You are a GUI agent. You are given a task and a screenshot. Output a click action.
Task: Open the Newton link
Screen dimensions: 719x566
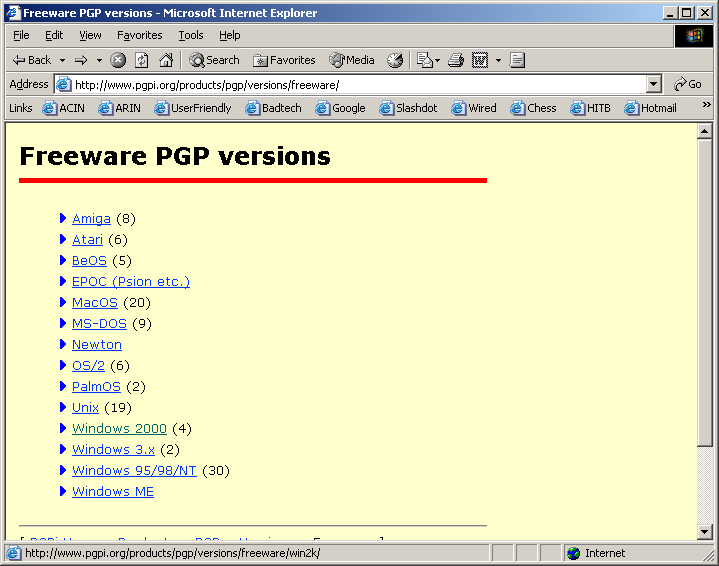[x=97, y=345]
